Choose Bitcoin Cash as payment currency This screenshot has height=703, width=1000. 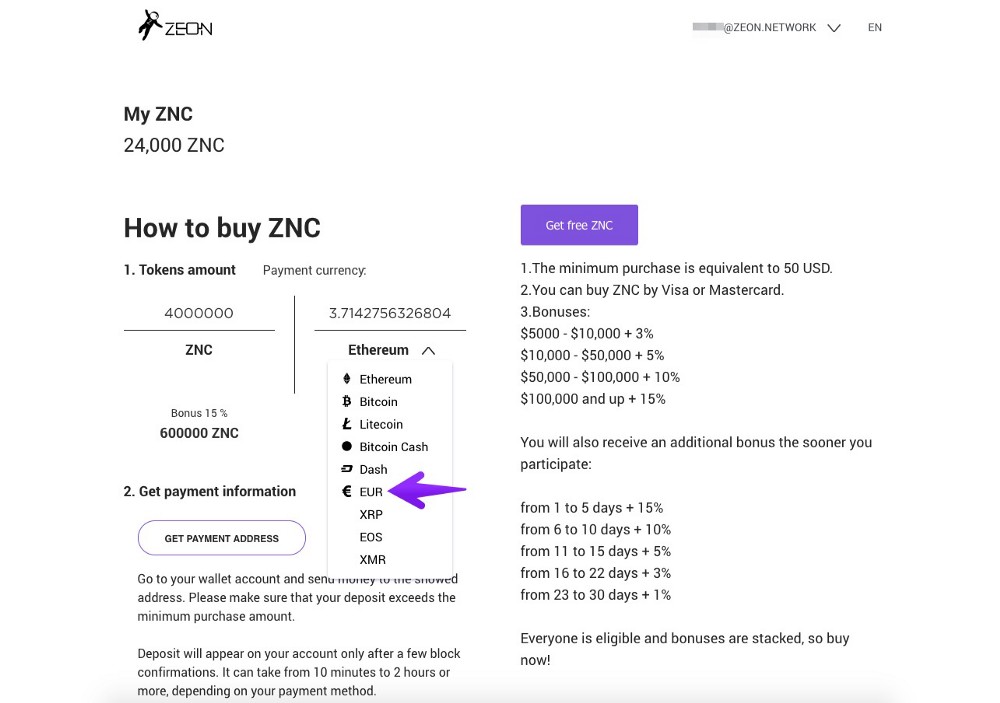393,447
